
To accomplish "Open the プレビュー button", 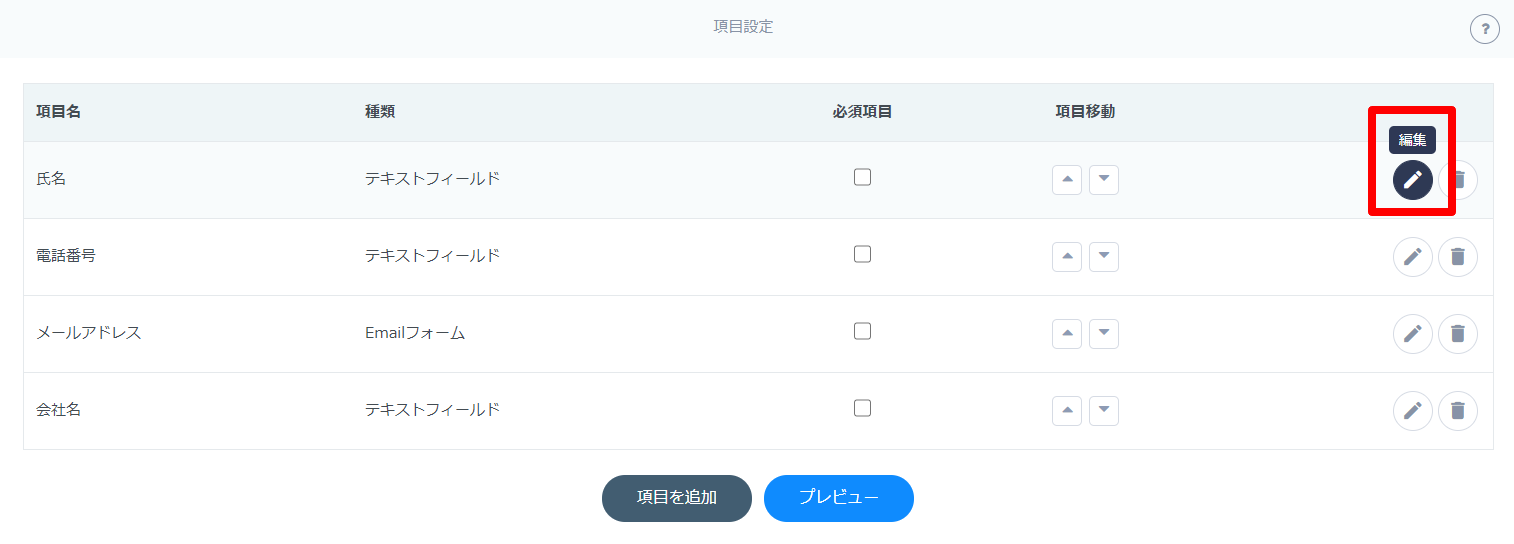I will (x=839, y=498).
